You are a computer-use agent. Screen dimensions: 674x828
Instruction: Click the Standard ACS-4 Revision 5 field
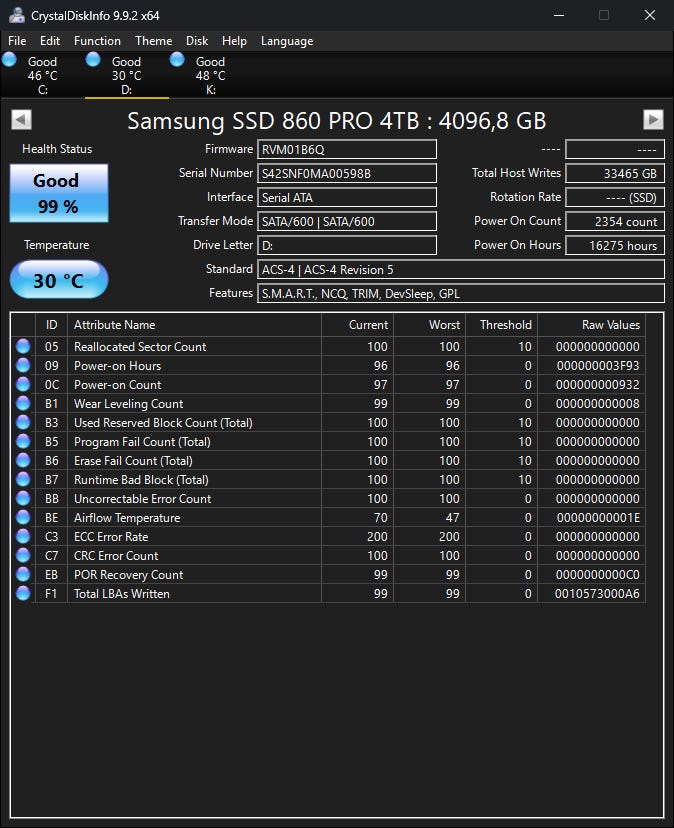(461, 269)
